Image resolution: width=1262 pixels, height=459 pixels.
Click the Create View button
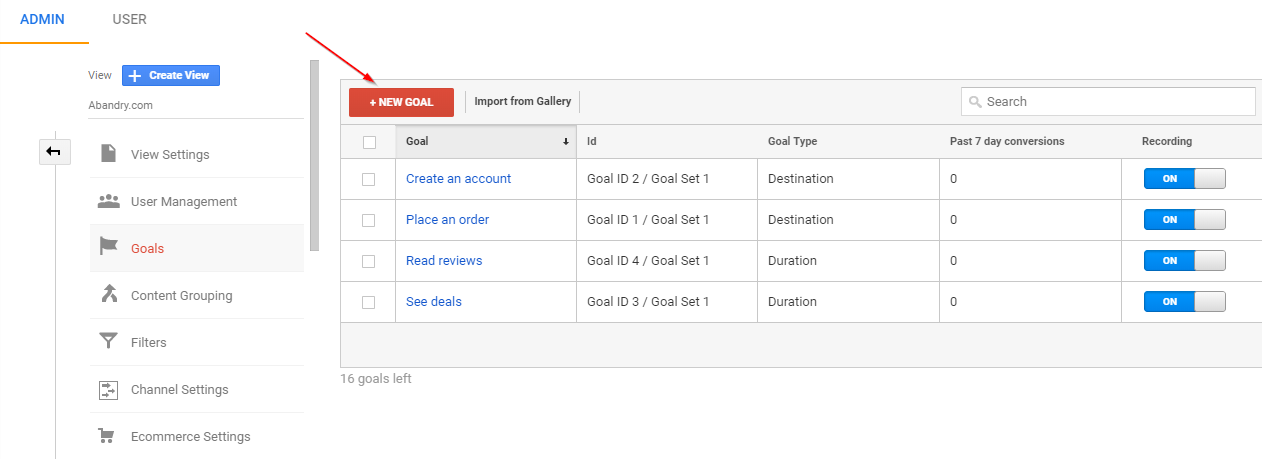pyautogui.click(x=171, y=75)
